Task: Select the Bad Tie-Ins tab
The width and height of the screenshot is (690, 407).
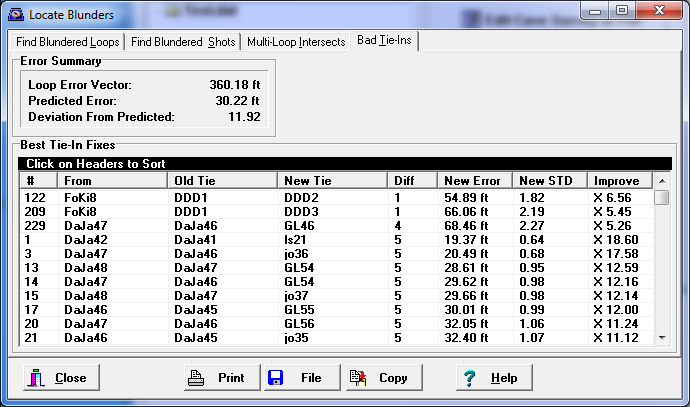Action: 386,41
